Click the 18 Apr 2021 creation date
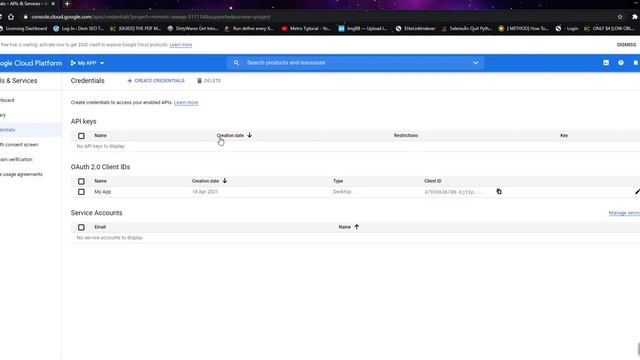 click(205, 192)
